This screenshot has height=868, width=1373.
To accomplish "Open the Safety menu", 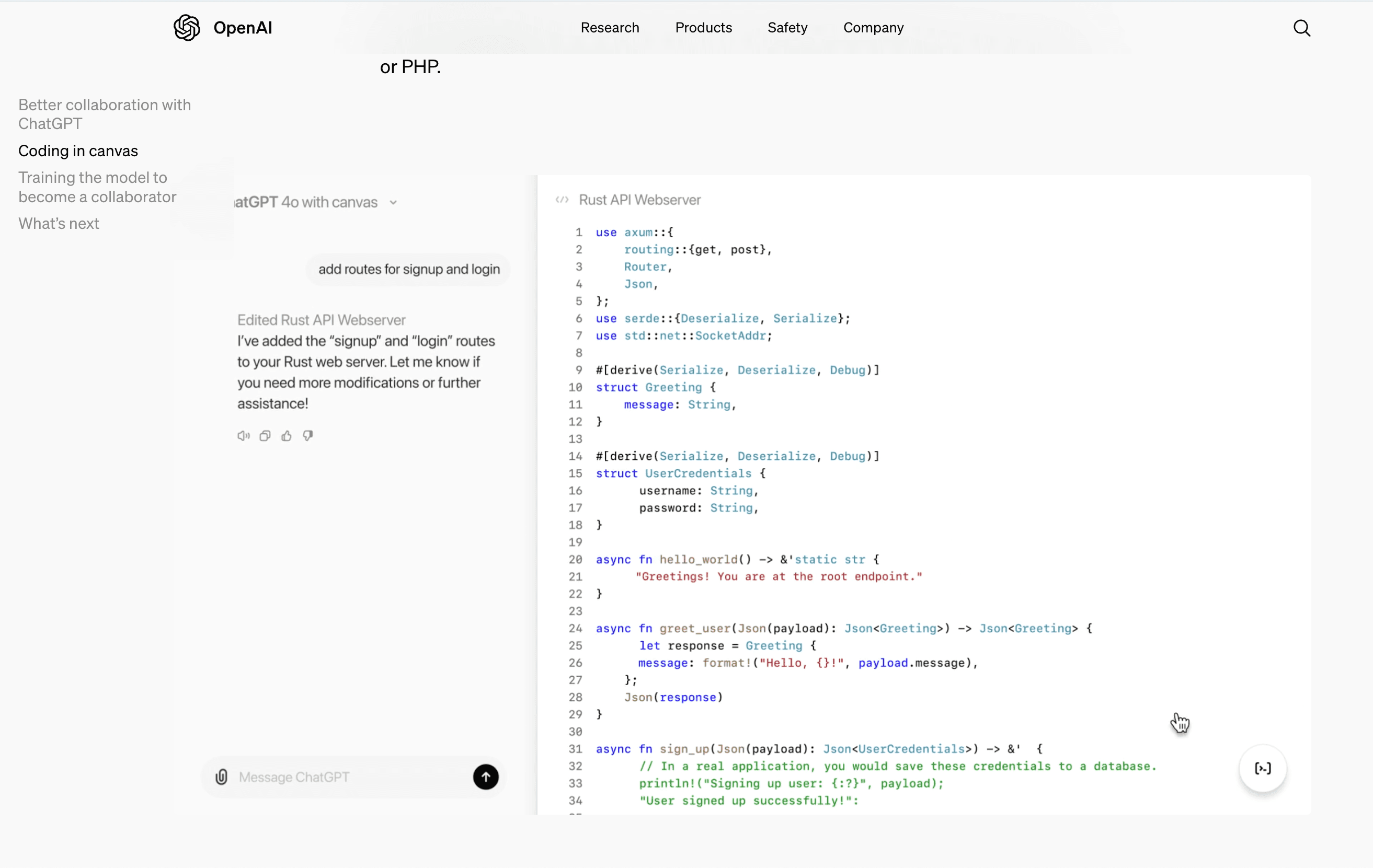I will click(787, 28).
